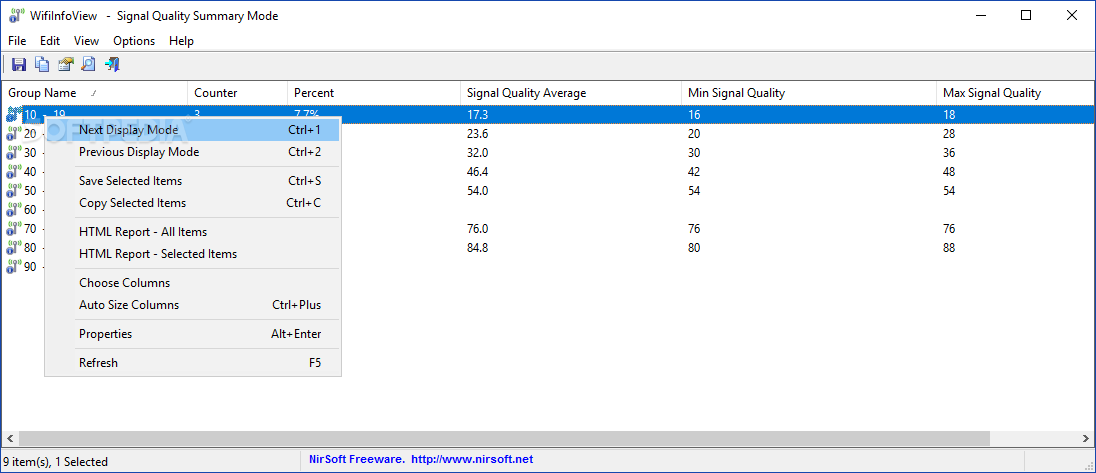The height and width of the screenshot is (473, 1096).
Task: Pick HTML Report - Selected Items
Action: click(193, 254)
